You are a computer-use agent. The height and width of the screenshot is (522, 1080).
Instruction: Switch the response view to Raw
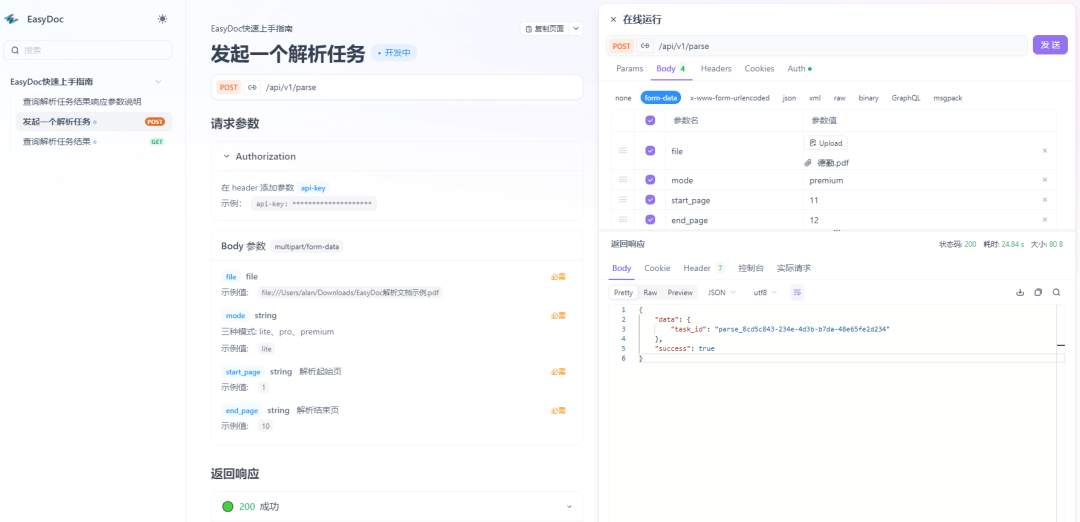click(x=650, y=292)
